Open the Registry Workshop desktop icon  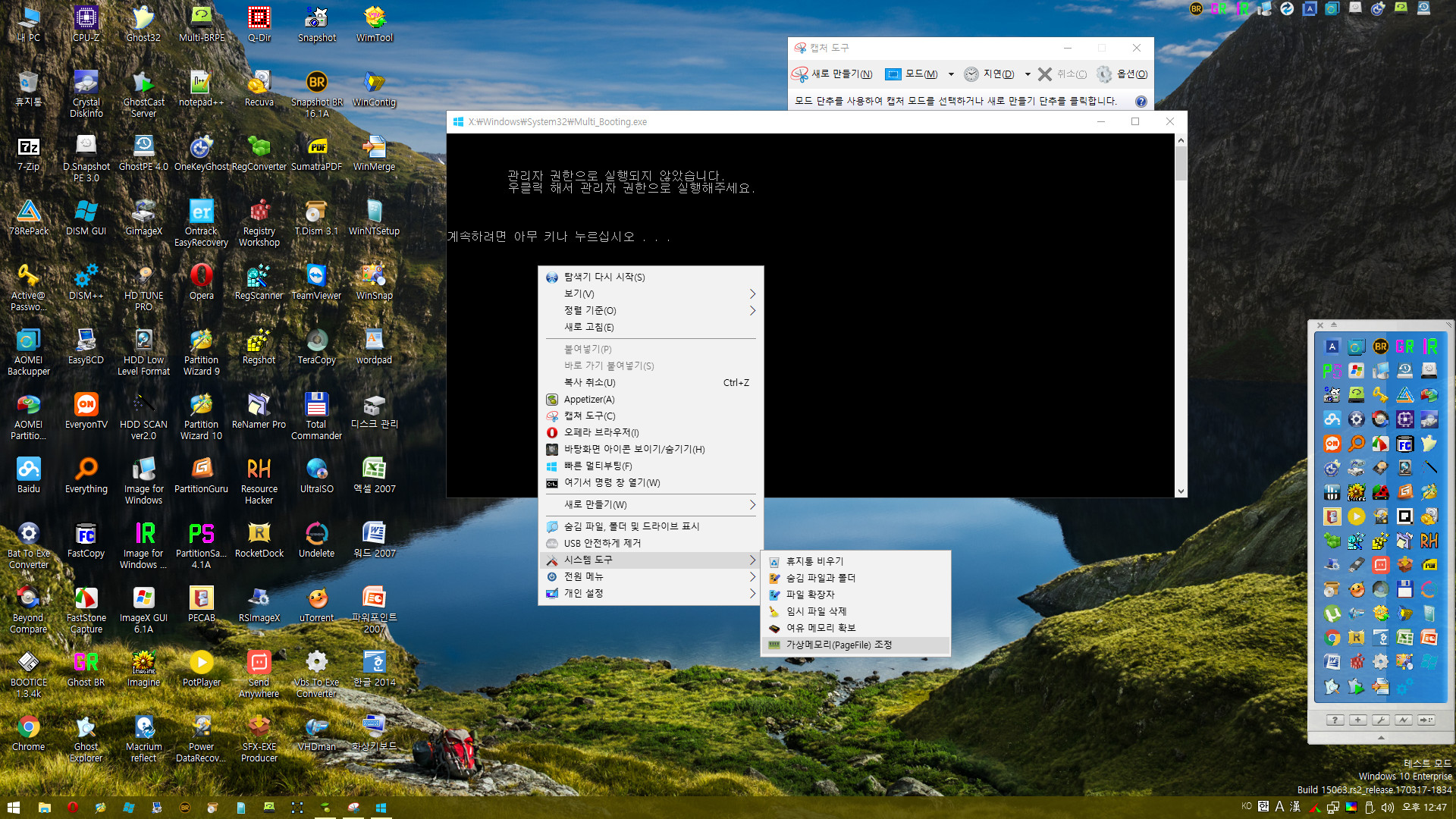point(259,223)
